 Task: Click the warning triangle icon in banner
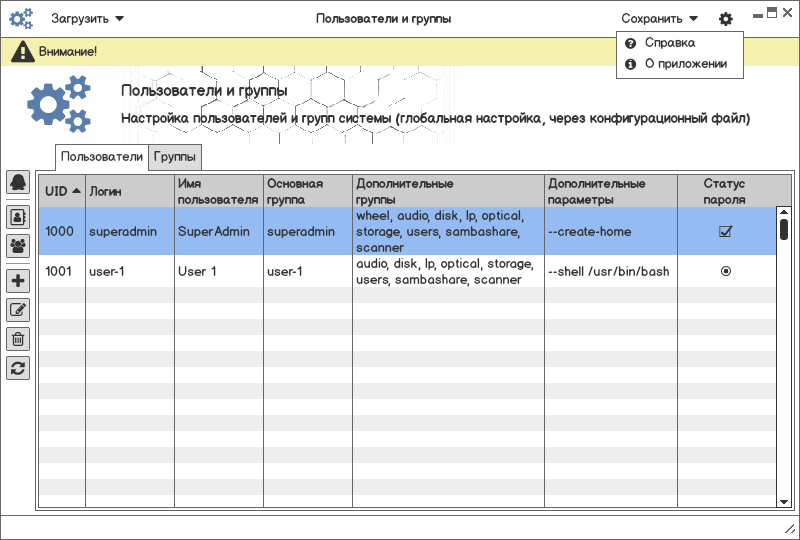(22, 52)
